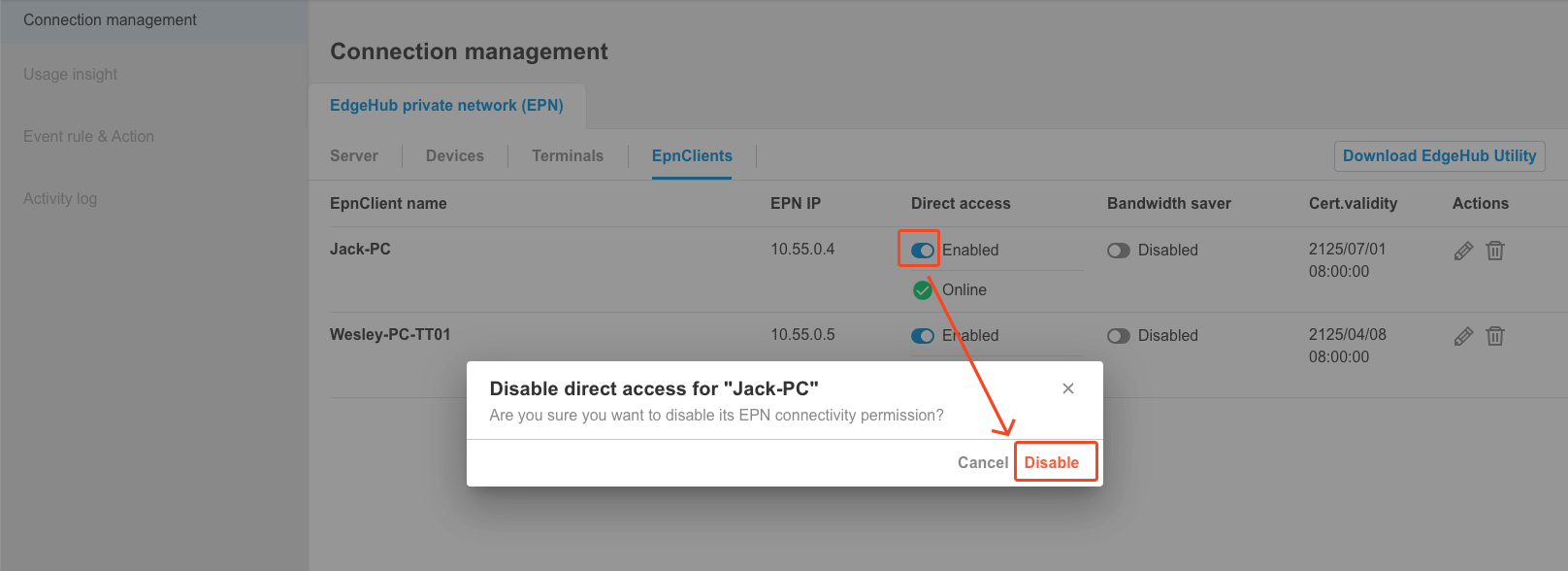Edit the Wesley-PC-TT01 EpnClient entry

tap(1463, 335)
